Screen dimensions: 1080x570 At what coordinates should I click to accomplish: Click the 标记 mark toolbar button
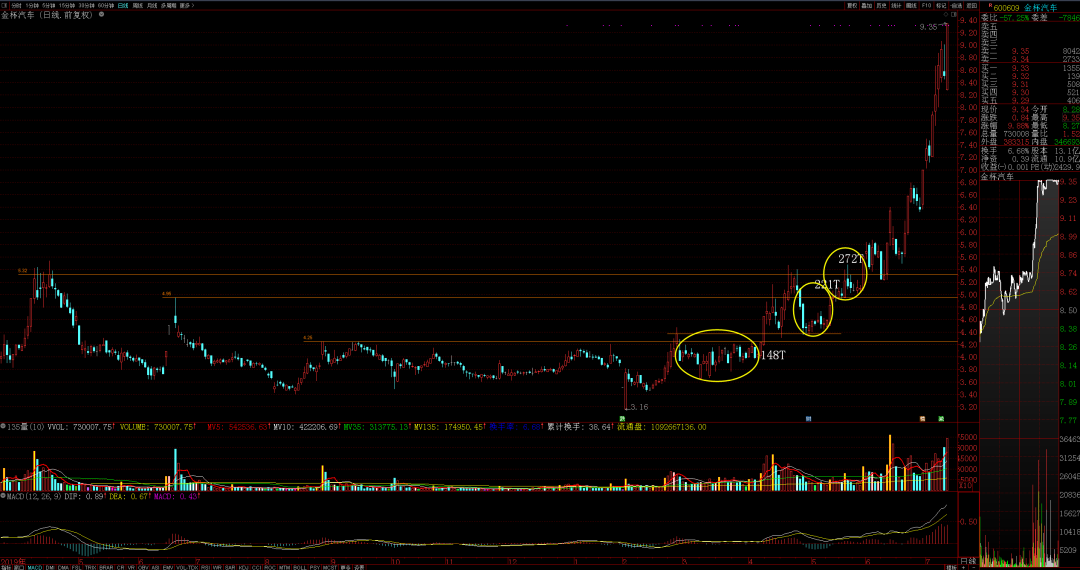pos(941,6)
